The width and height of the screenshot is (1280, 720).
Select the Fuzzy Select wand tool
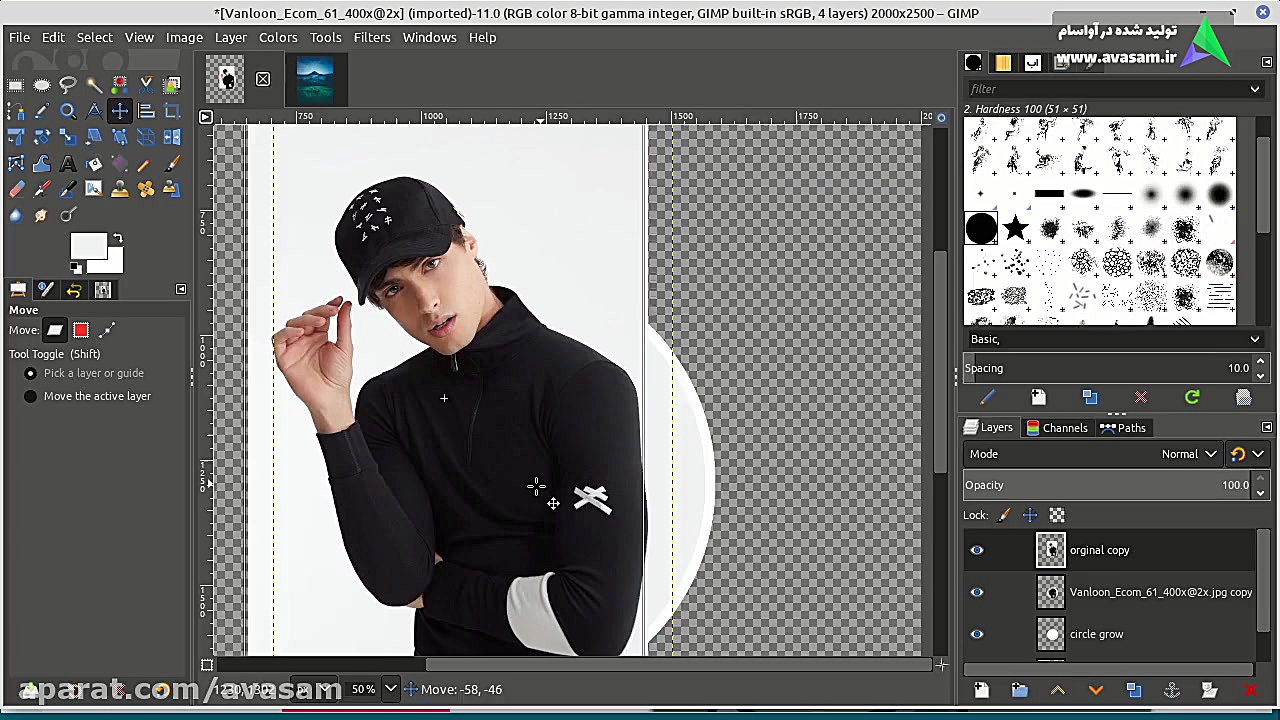point(94,85)
